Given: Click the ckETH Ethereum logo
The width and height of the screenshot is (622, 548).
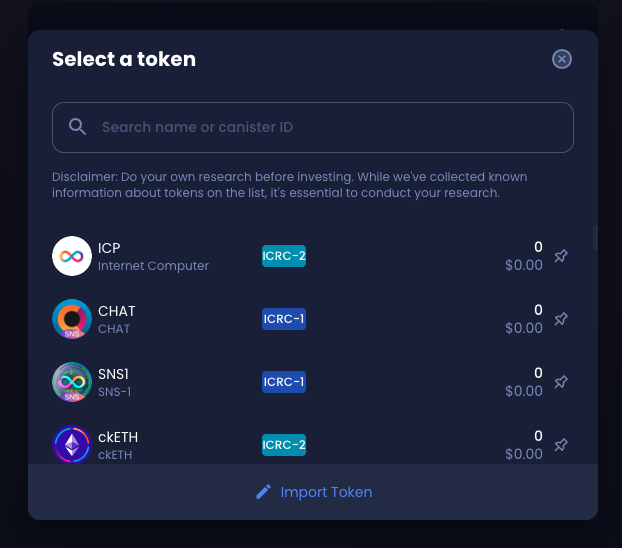Looking at the screenshot, I should (x=72, y=445).
